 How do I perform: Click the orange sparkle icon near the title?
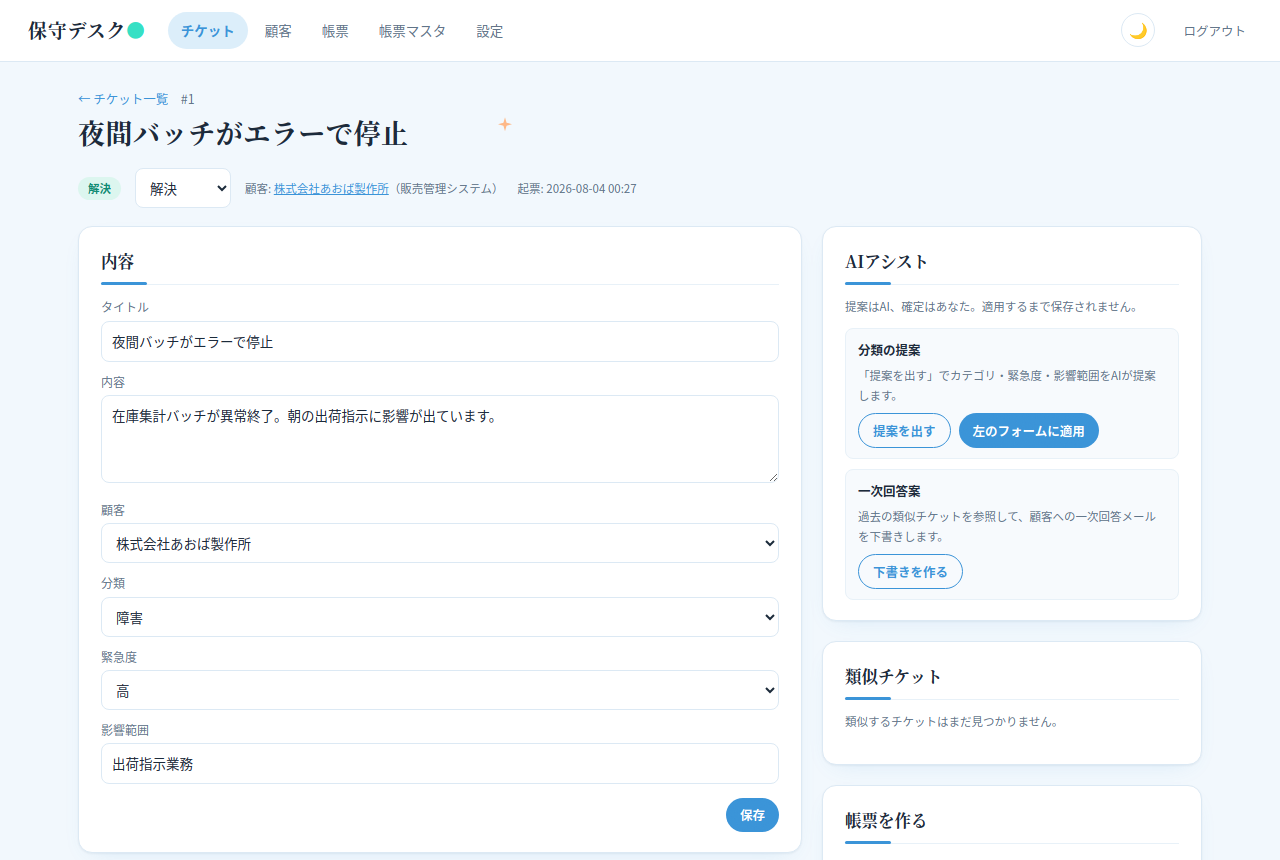(x=505, y=124)
